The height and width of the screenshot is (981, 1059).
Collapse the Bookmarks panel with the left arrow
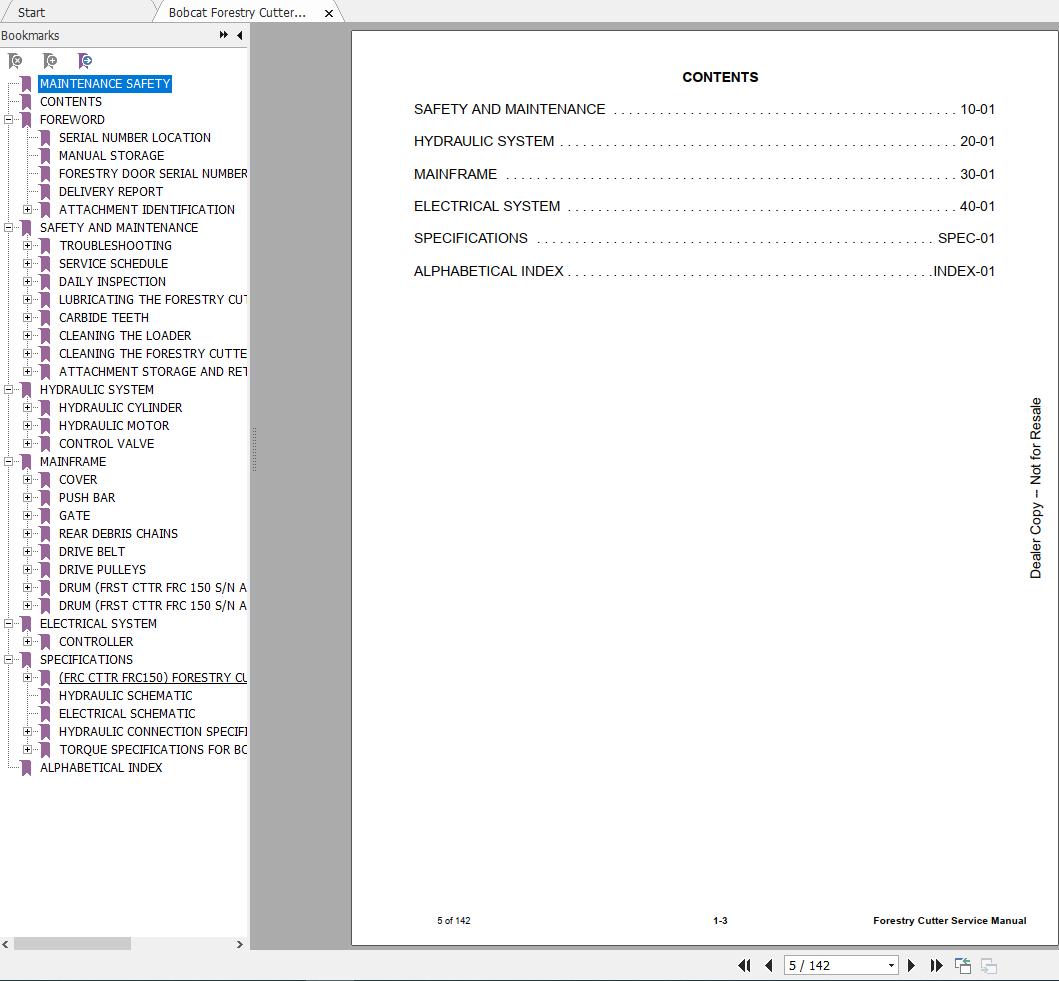coord(240,35)
